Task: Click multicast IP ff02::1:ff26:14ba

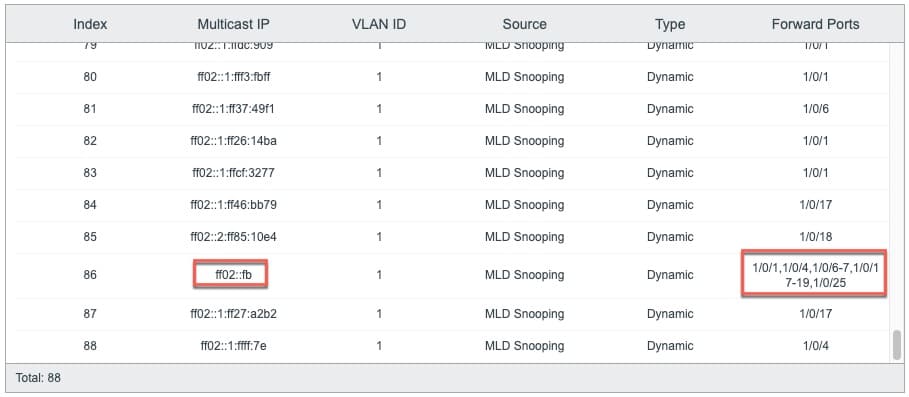Action: (x=234, y=141)
